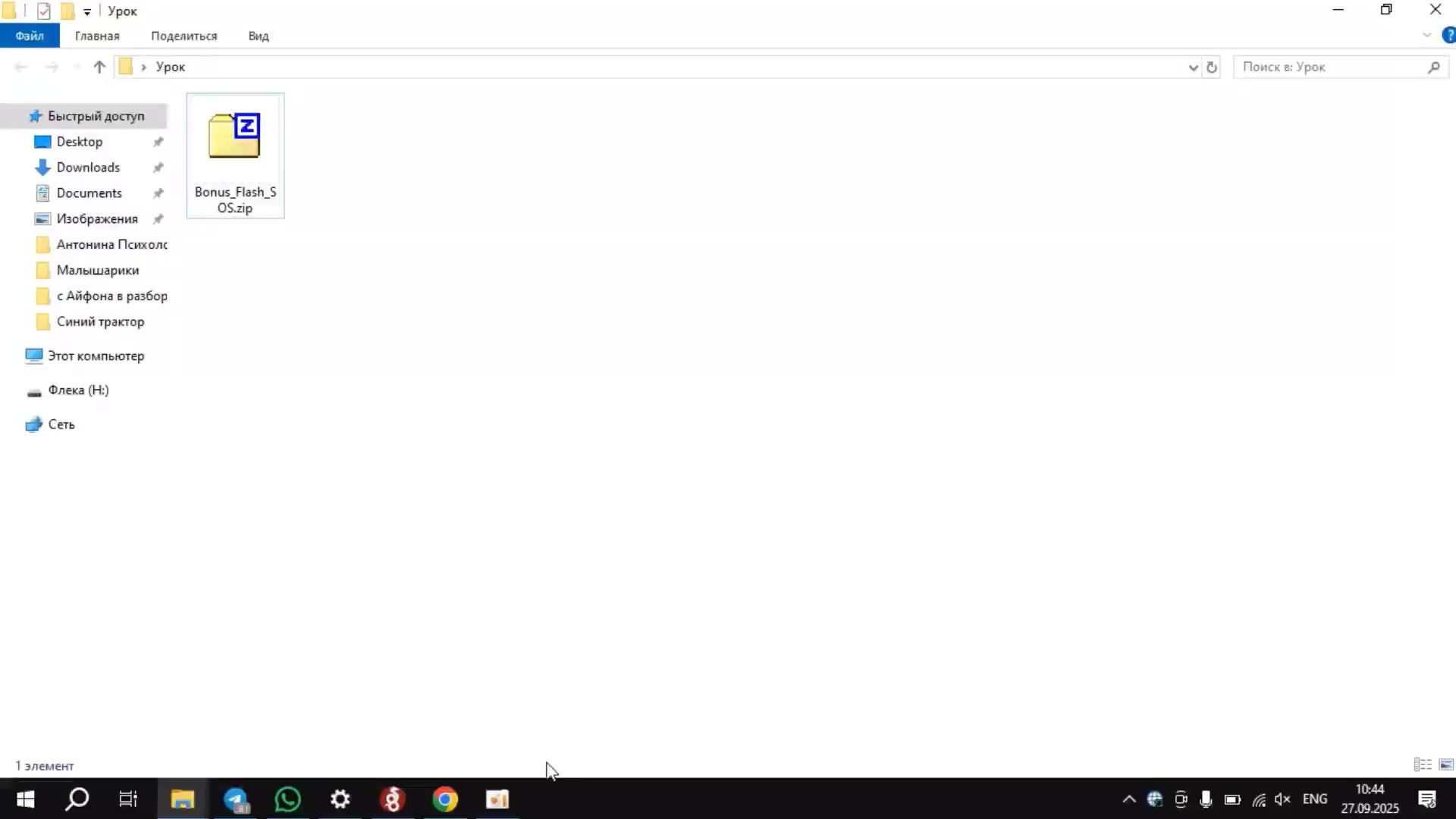Click into the Поиск в: Урок search field

(x=1327, y=67)
